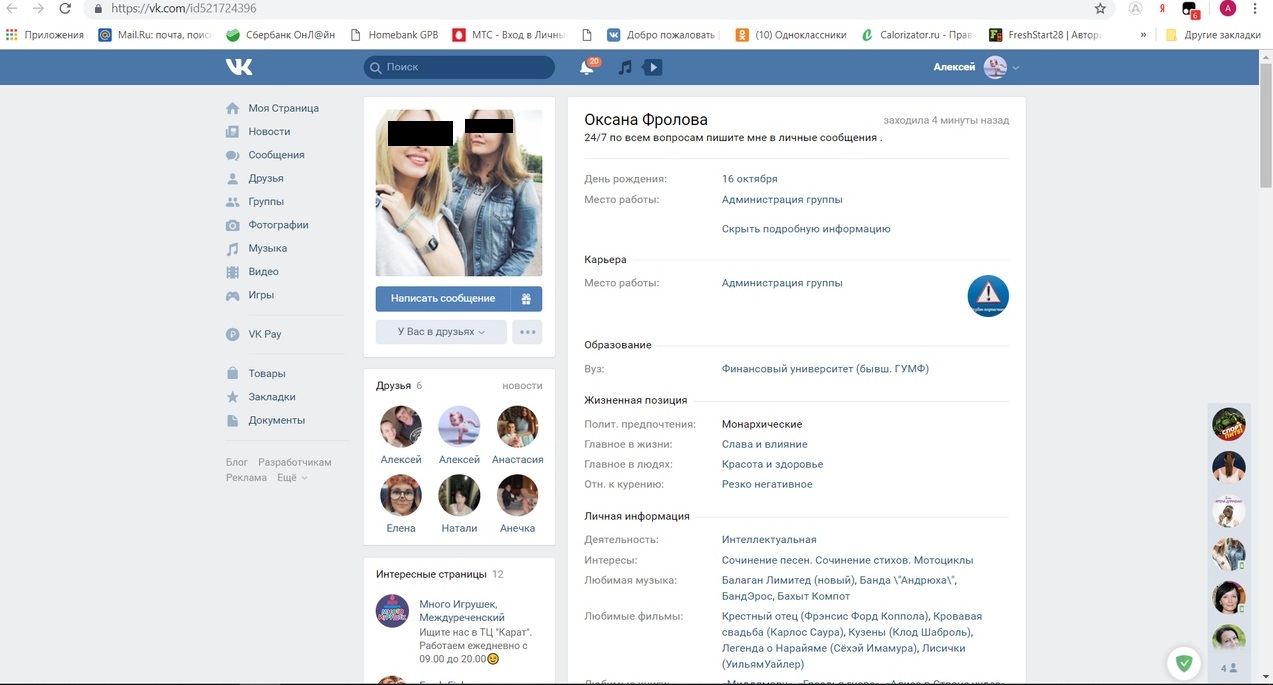Open notifications bell with 20 badge
The image size is (1273, 685).
point(587,67)
